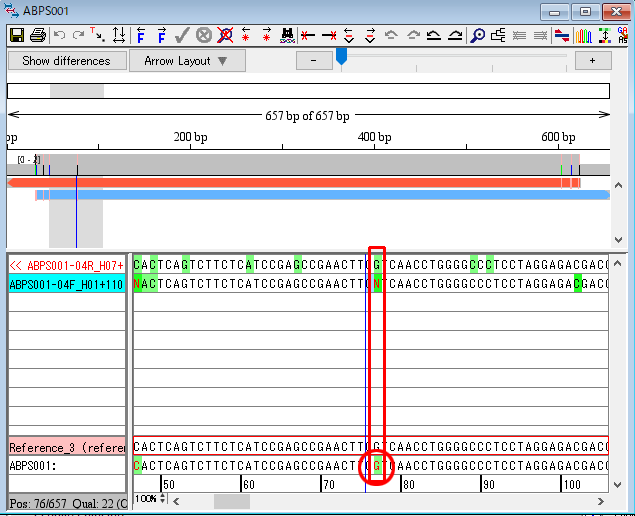Click the overview pane down scroll arrow
The image size is (635, 516).
618,240
